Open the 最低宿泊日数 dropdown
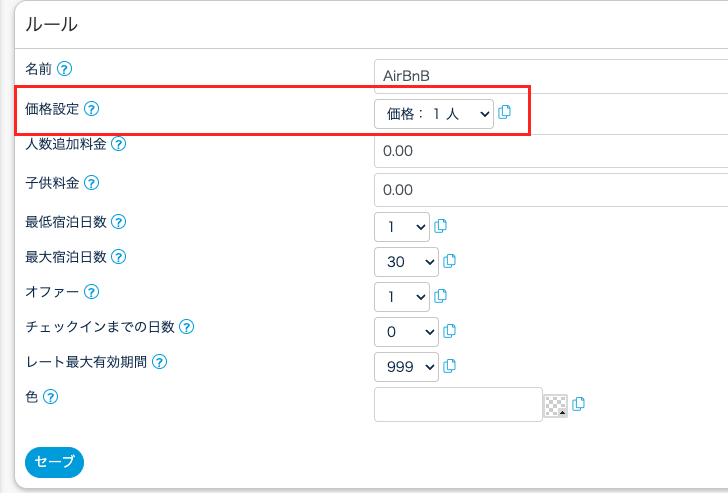 [401, 226]
